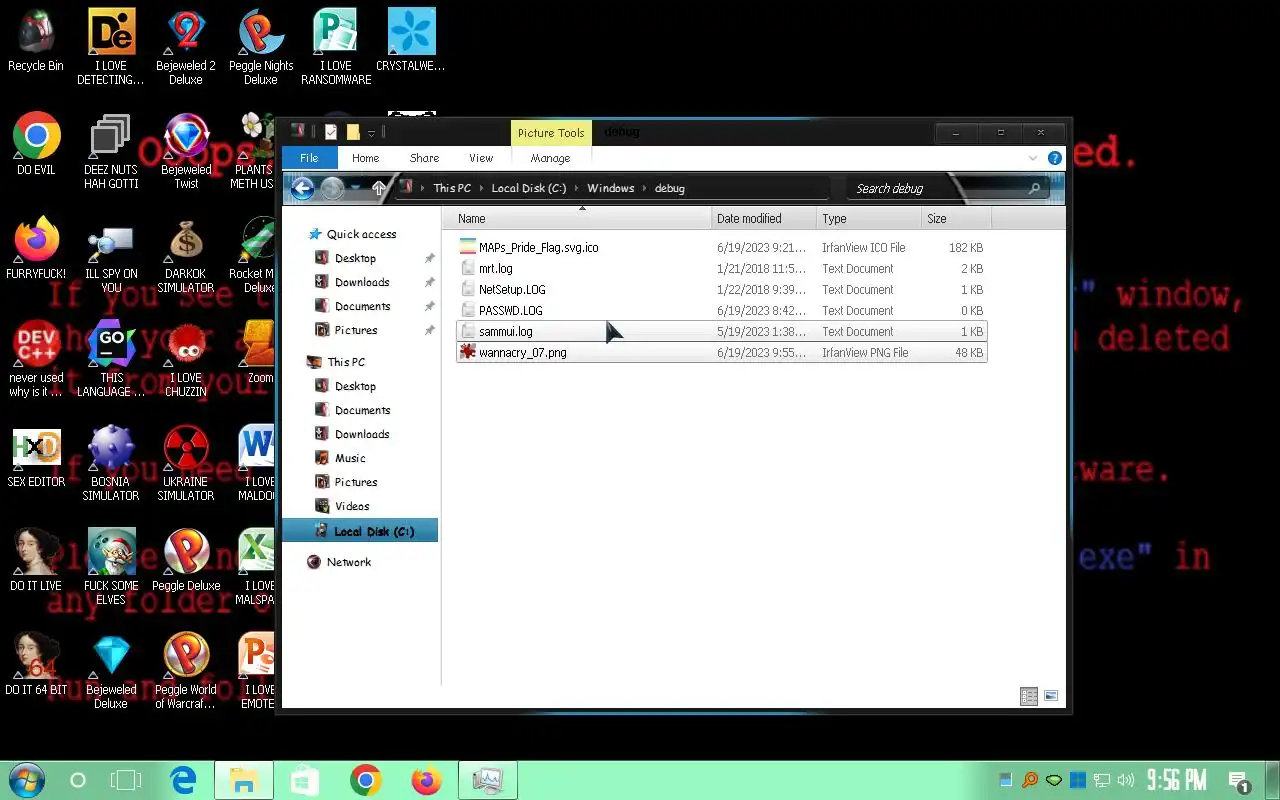Screen dimensions: 1280x800
Task: Click the Picture Tools contextual tab header
Action: [x=550, y=133]
